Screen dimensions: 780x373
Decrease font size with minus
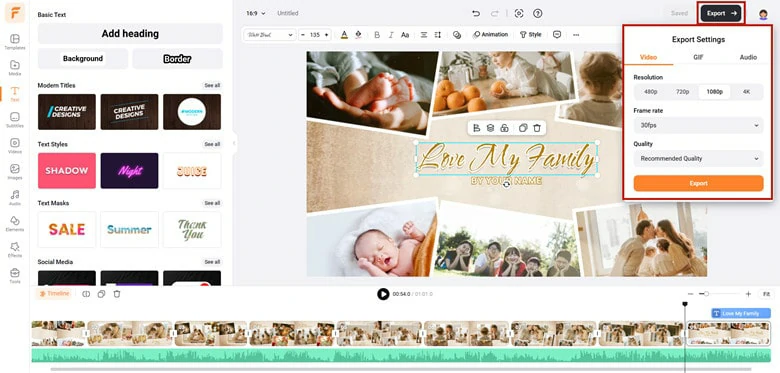coord(302,35)
